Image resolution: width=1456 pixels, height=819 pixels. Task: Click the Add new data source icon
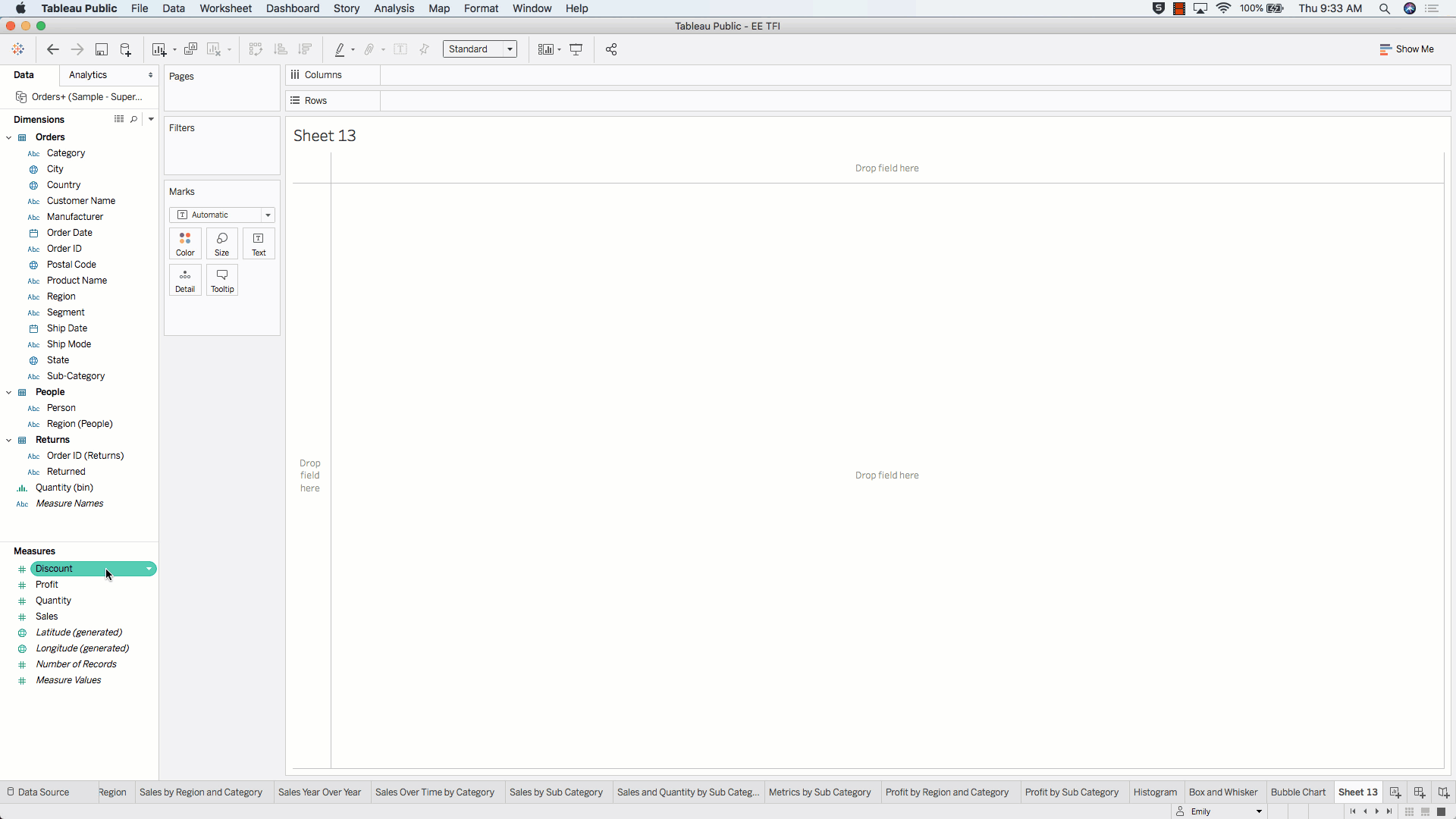point(126,50)
